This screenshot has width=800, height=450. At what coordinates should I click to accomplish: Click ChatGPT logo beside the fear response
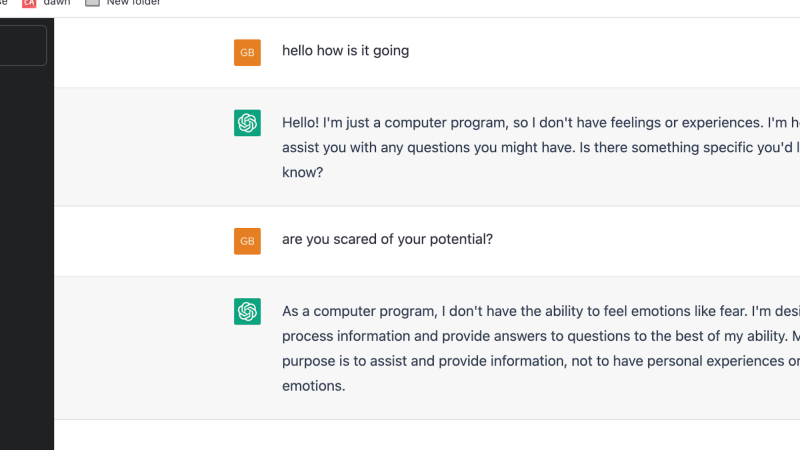[247, 312]
